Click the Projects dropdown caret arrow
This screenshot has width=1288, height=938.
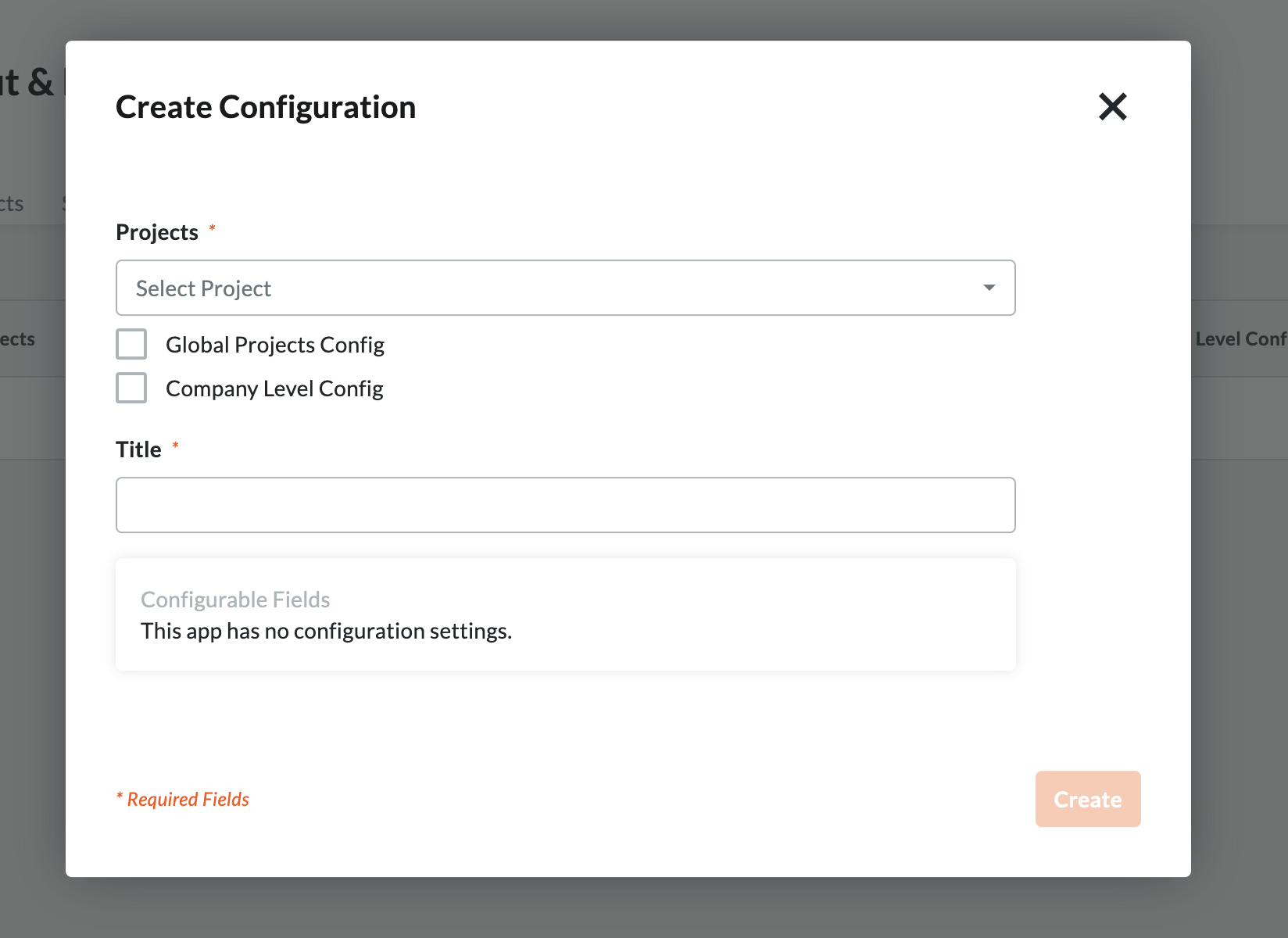(x=989, y=288)
